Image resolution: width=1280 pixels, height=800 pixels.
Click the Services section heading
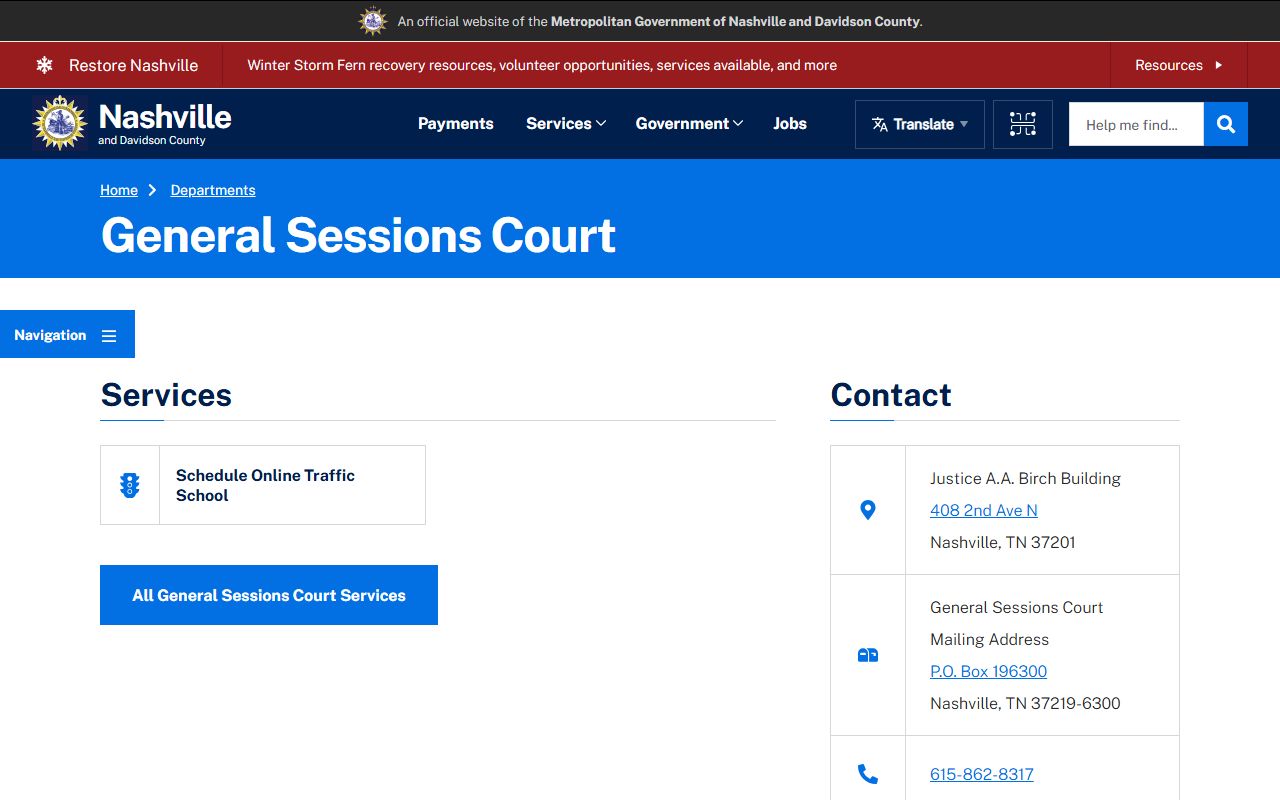[166, 395]
